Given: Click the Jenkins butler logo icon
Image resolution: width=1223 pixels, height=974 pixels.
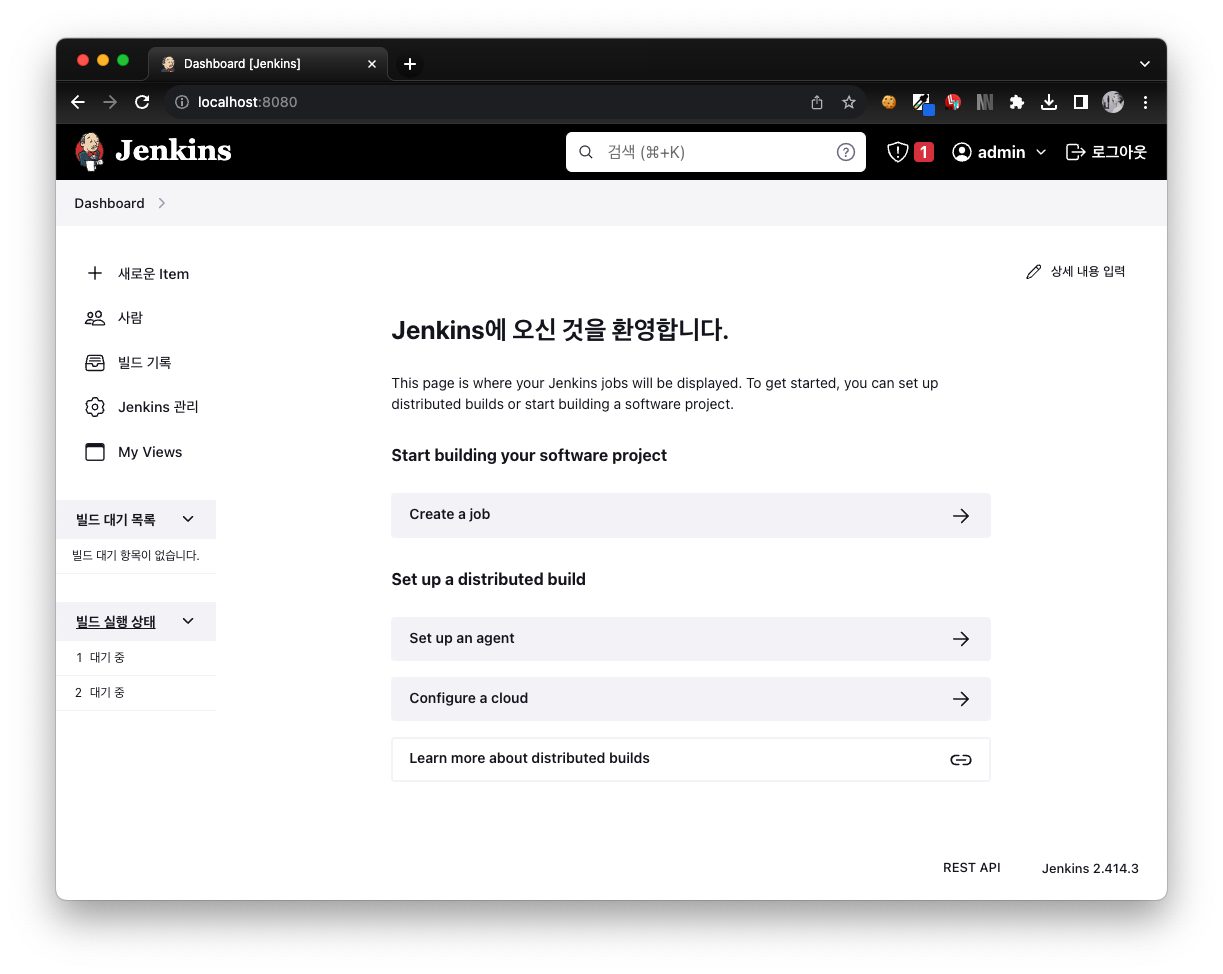Looking at the screenshot, I should 89,151.
